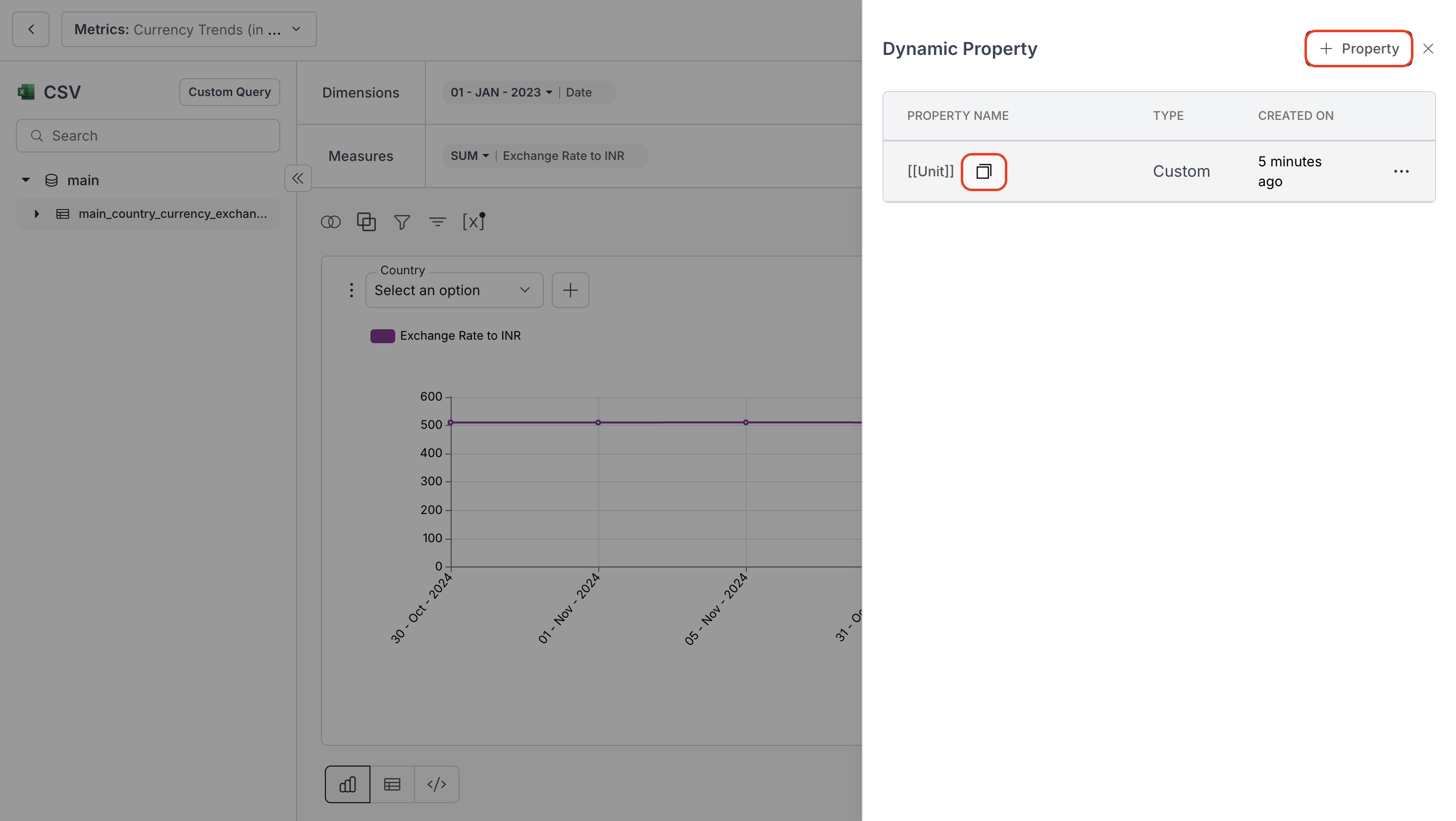Open the Country Select an option dropdown
This screenshot has width=1456, height=821.
point(454,290)
